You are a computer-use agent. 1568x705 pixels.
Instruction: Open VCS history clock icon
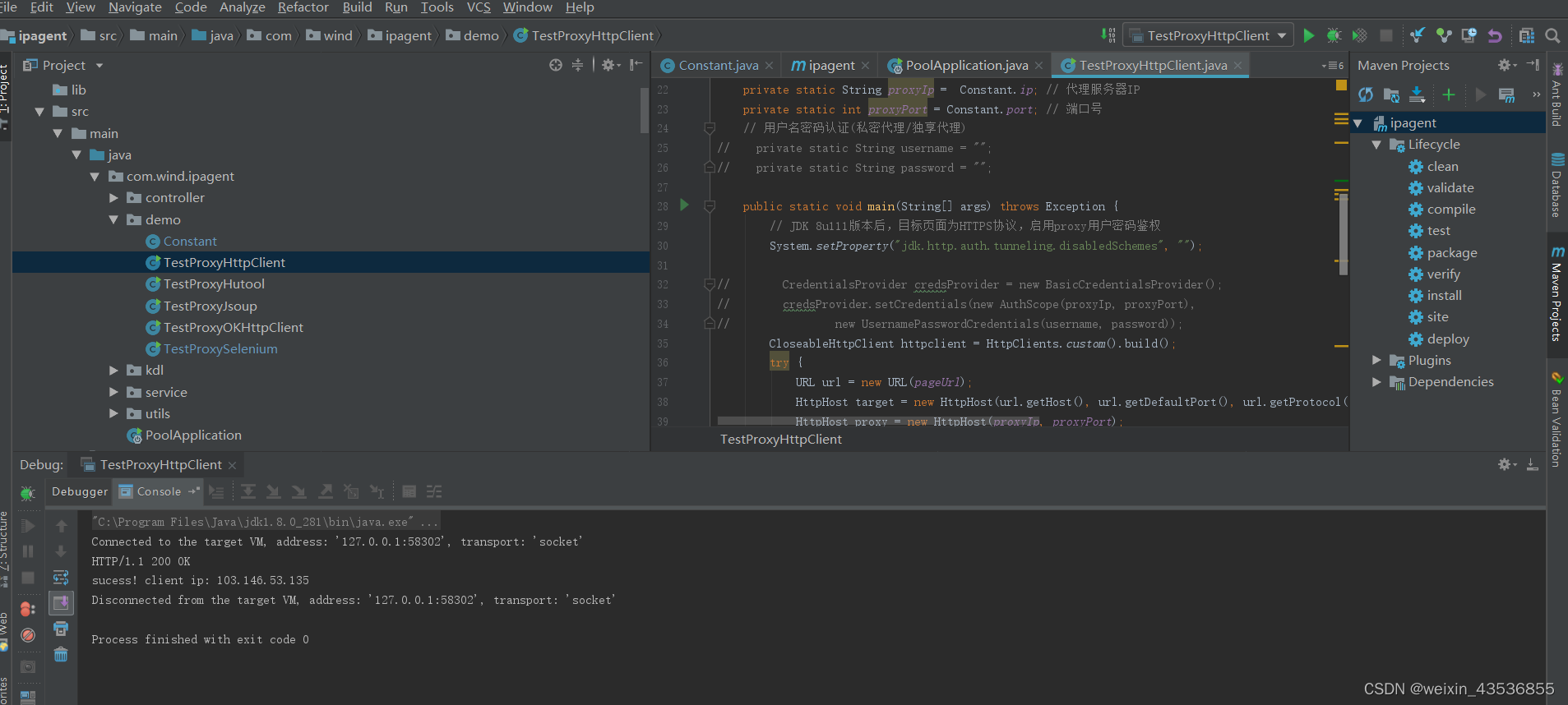click(x=1469, y=35)
